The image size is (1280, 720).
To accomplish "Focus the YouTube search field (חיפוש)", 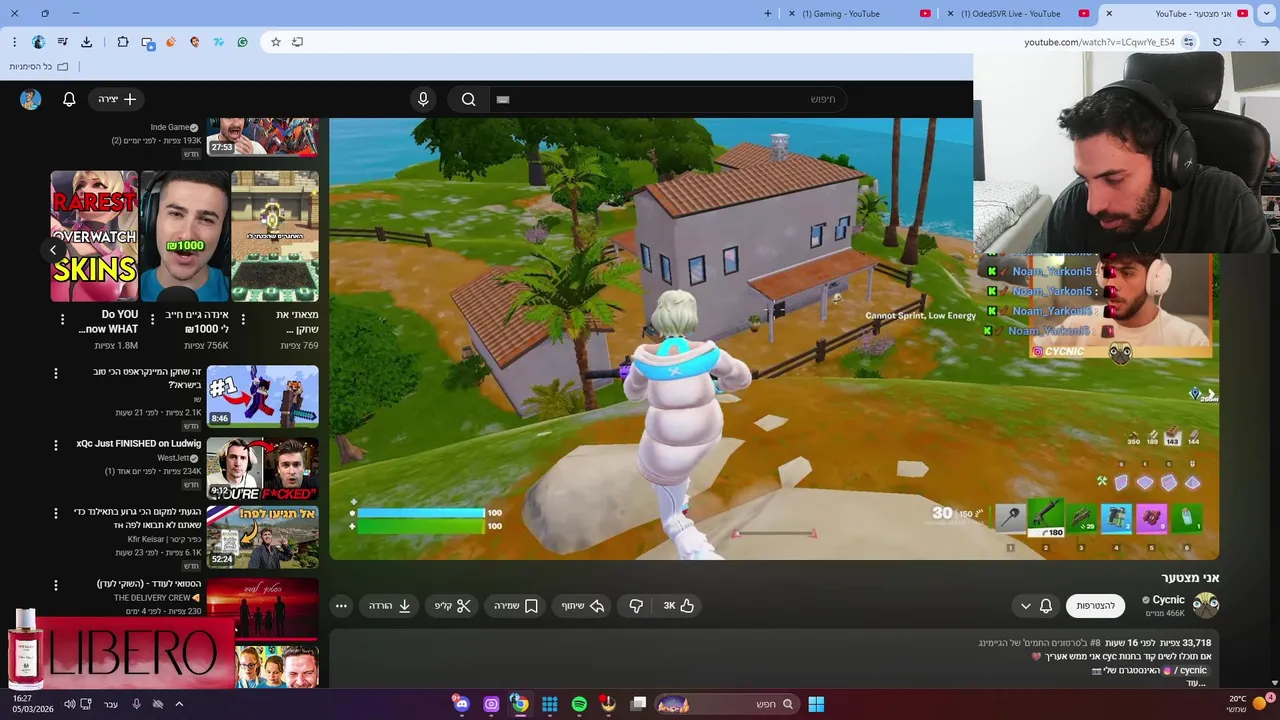I will tap(666, 99).
